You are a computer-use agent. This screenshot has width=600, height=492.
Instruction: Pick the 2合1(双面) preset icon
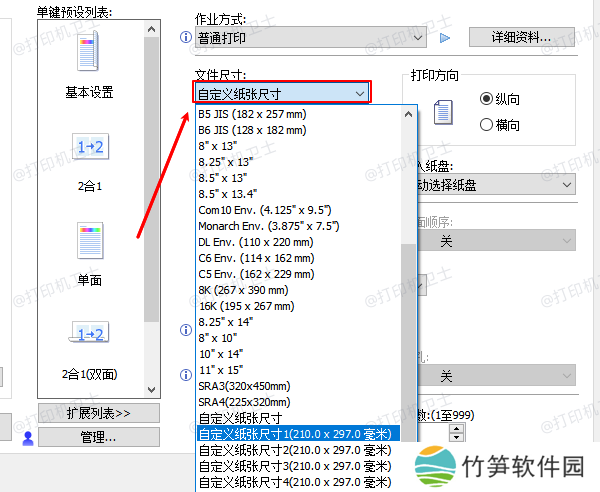coord(89,335)
